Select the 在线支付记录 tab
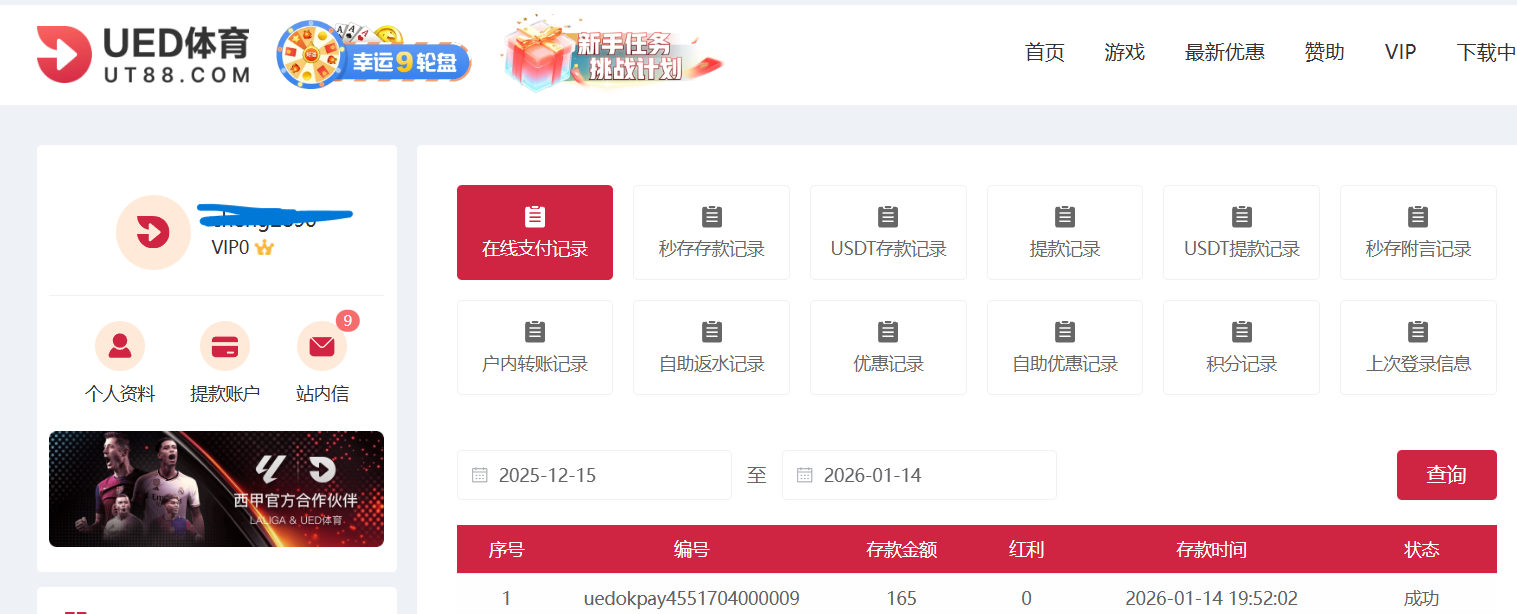The image size is (1517, 614). coord(535,232)
